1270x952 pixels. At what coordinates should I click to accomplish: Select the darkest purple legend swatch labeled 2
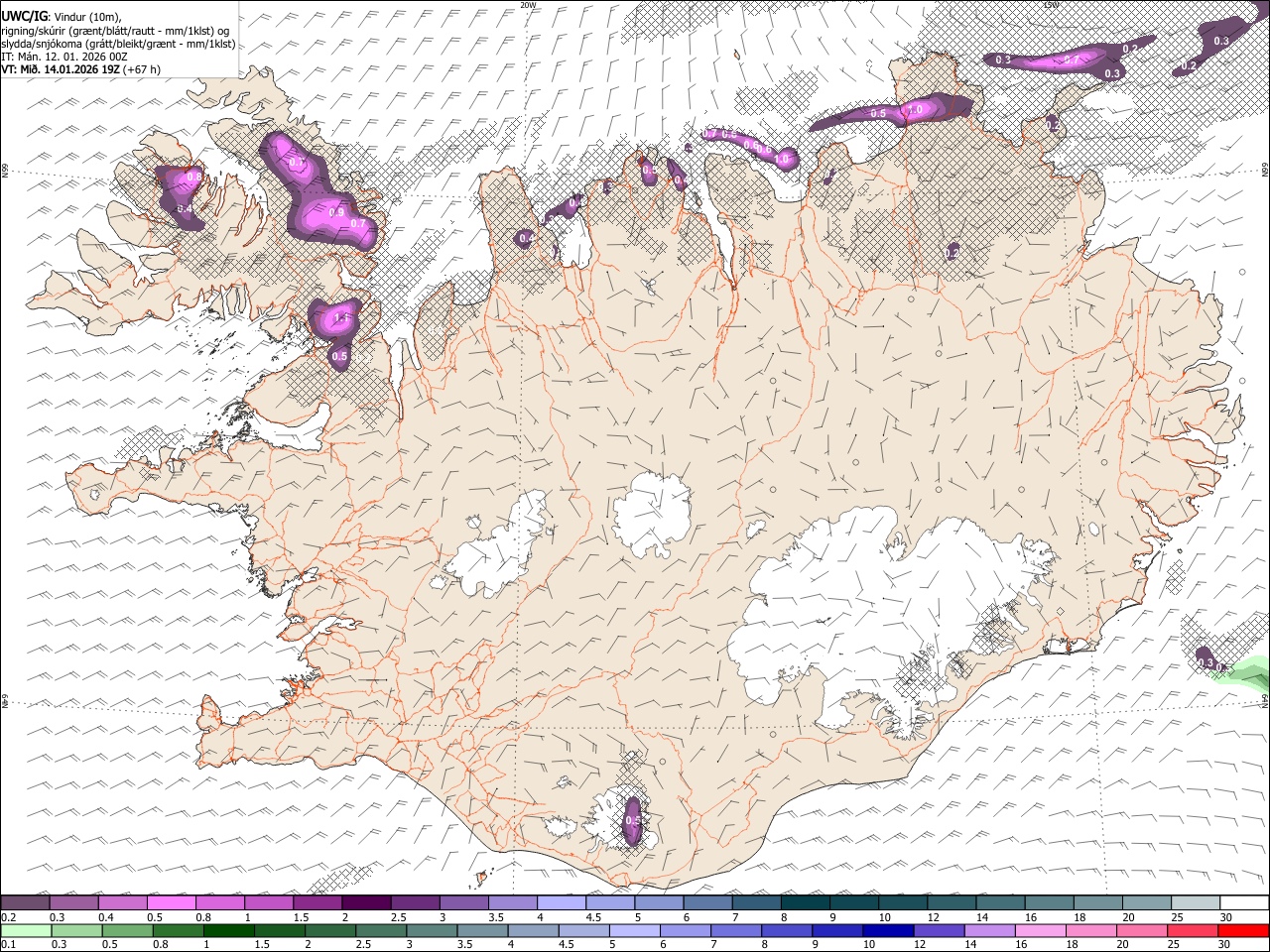tap(366, 902)
